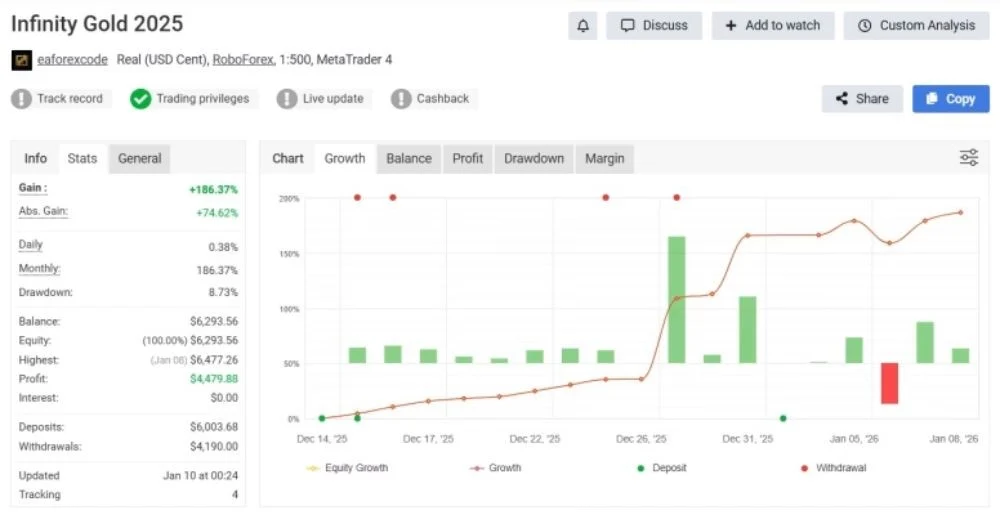Select the General info tab
This screenshot has width=1000, height=513.
140,159
